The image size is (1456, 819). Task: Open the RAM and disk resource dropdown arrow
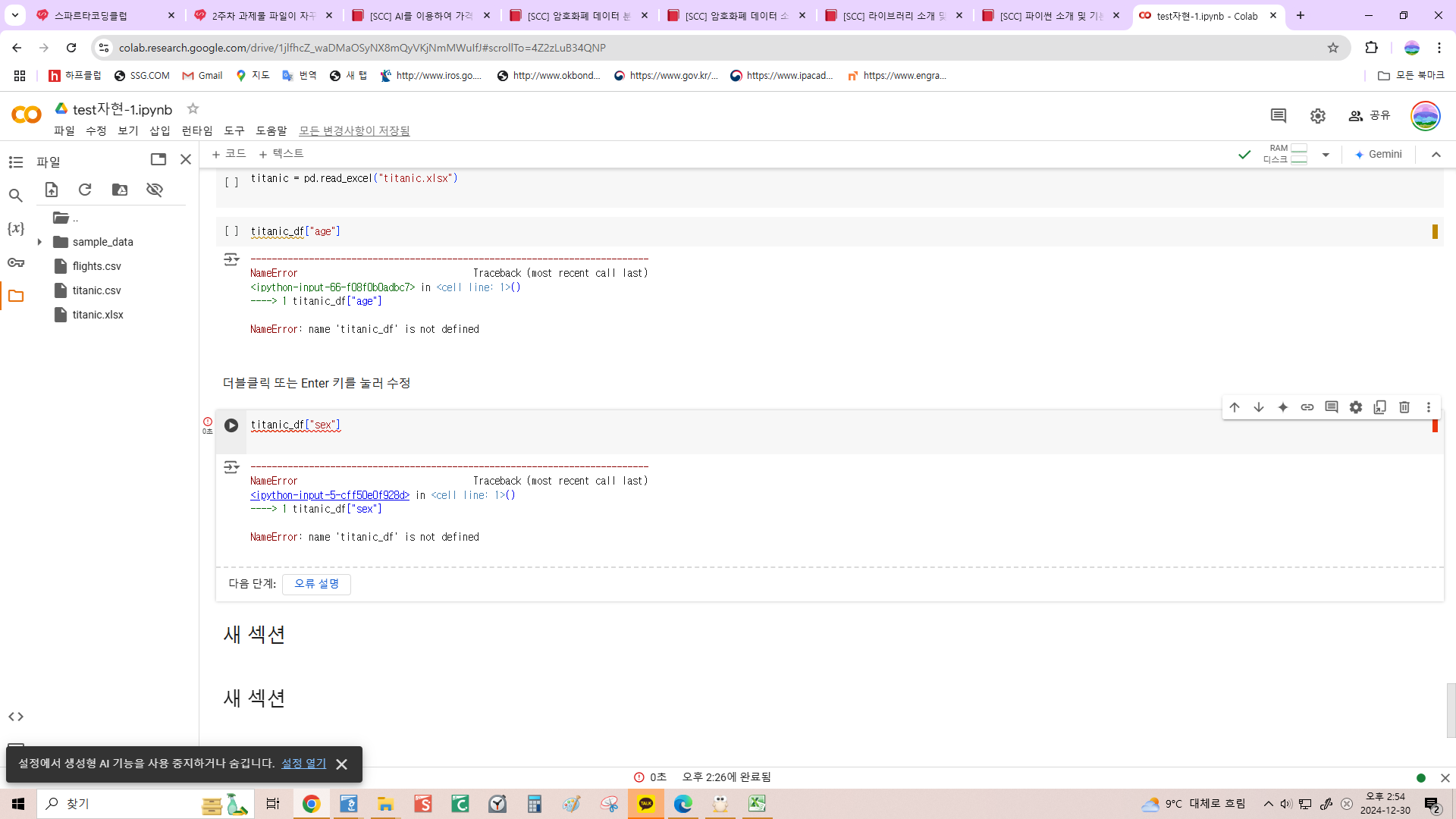[1326, 155]
